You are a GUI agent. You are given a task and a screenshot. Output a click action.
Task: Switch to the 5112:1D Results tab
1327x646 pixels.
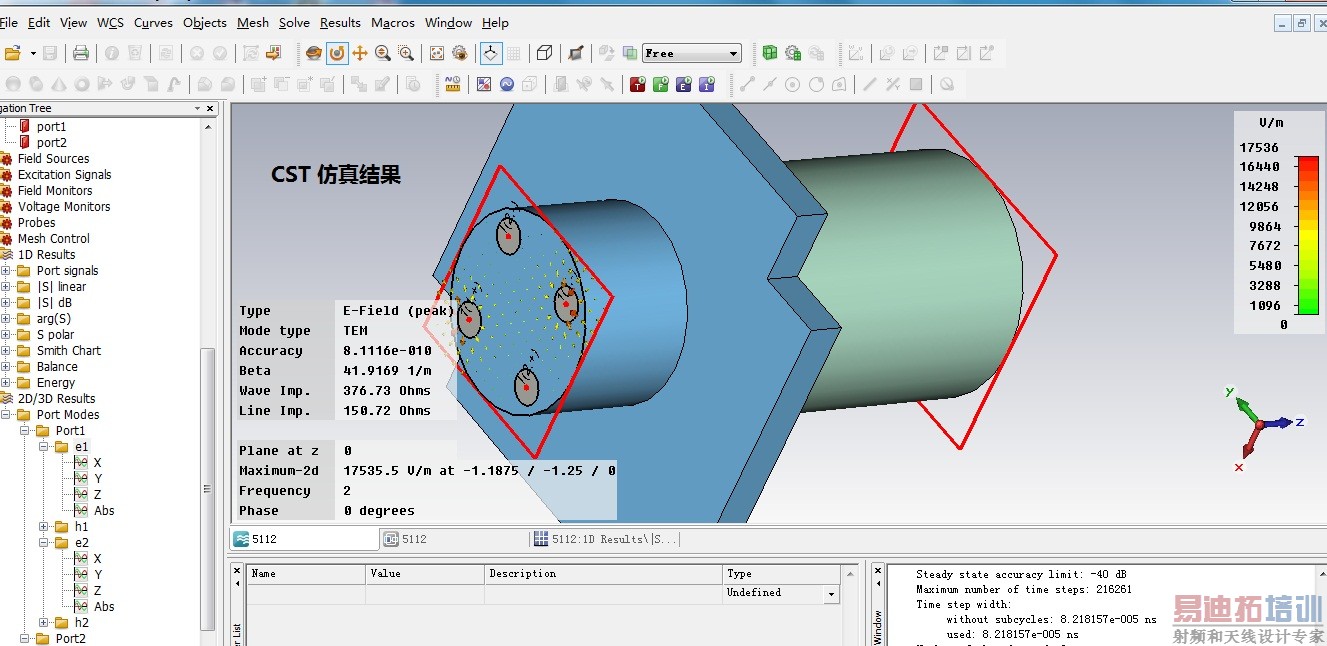[606, 539]
